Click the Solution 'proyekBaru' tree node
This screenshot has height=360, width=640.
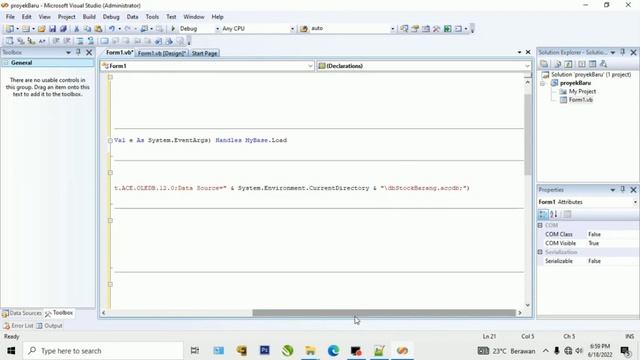[x=591, y=75]
